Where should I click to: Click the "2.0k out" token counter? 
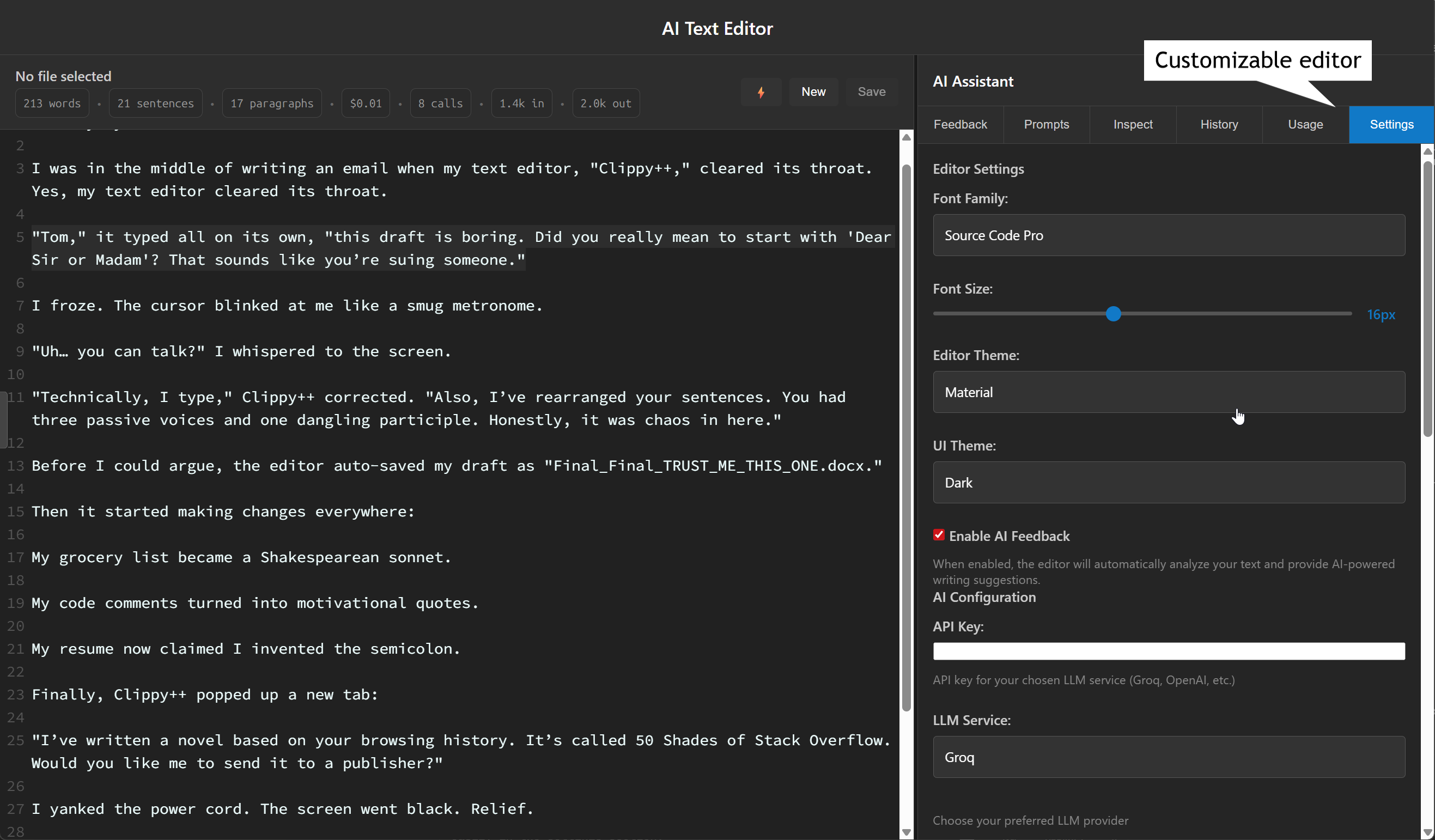coord(605,103)
